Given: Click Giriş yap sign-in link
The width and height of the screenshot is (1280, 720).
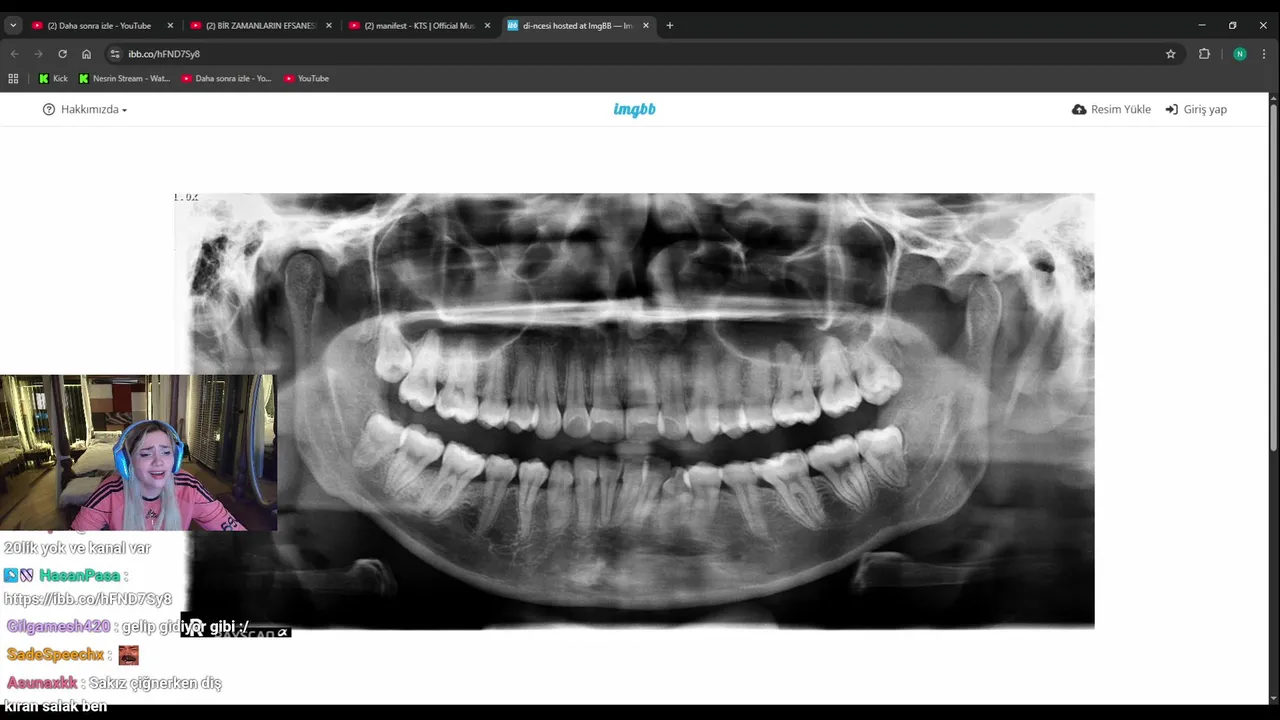Looking at the screenshot, I should [1196, 109].
